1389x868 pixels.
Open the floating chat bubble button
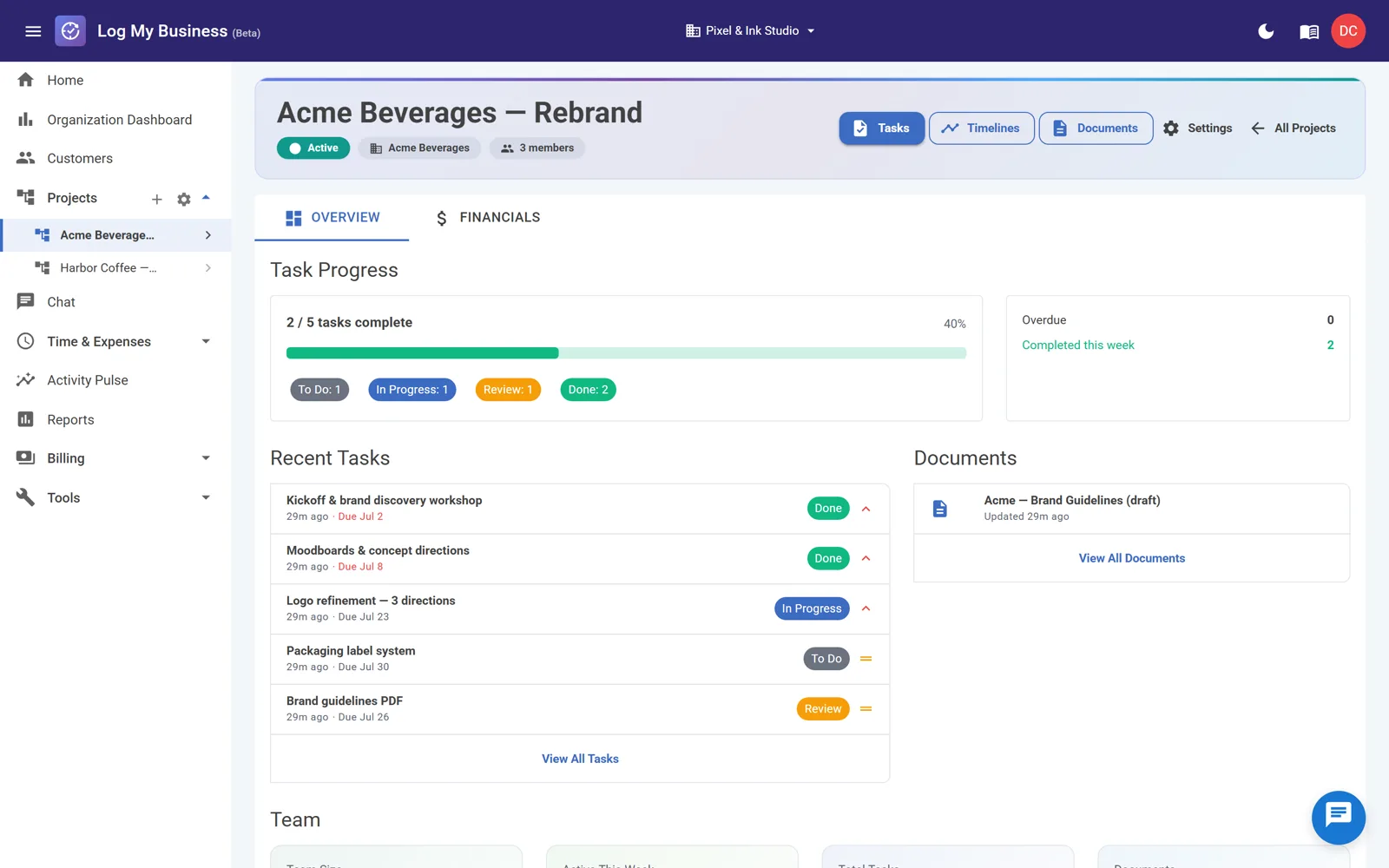[1338, 818]
